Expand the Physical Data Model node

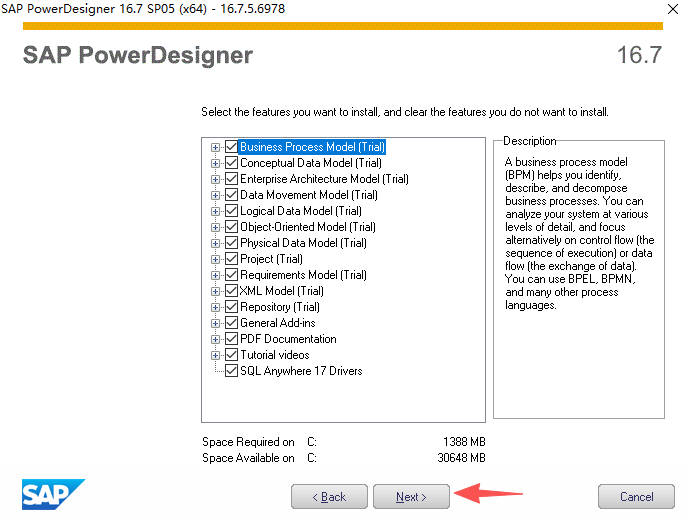click(215, 244)
